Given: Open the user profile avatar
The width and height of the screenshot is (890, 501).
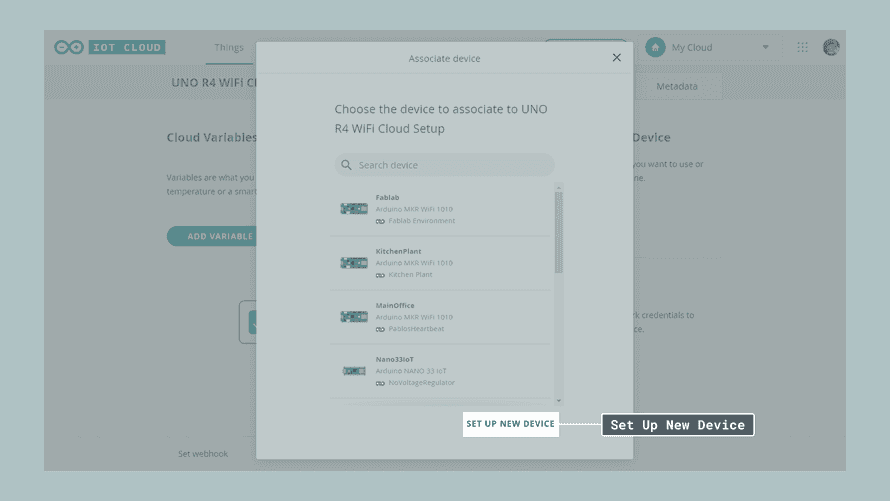Looking at the screenshot, I should coord(831,47).
